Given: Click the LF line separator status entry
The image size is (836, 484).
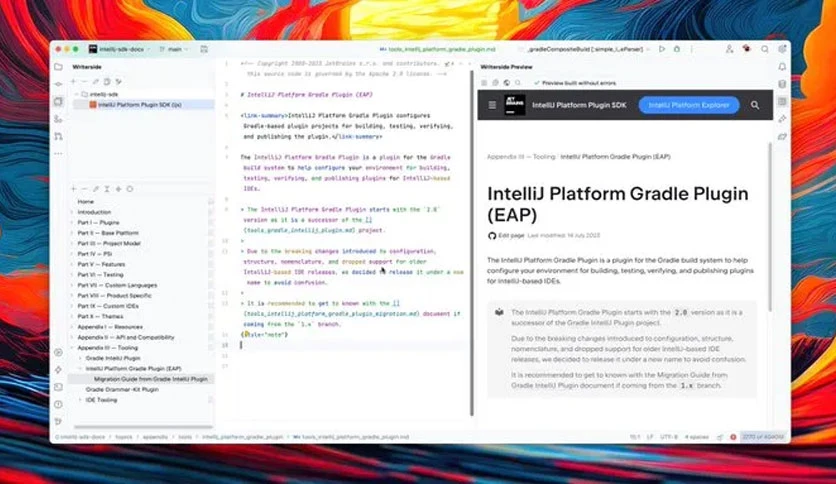Looking at the screenshot, I should click(650, 437).
